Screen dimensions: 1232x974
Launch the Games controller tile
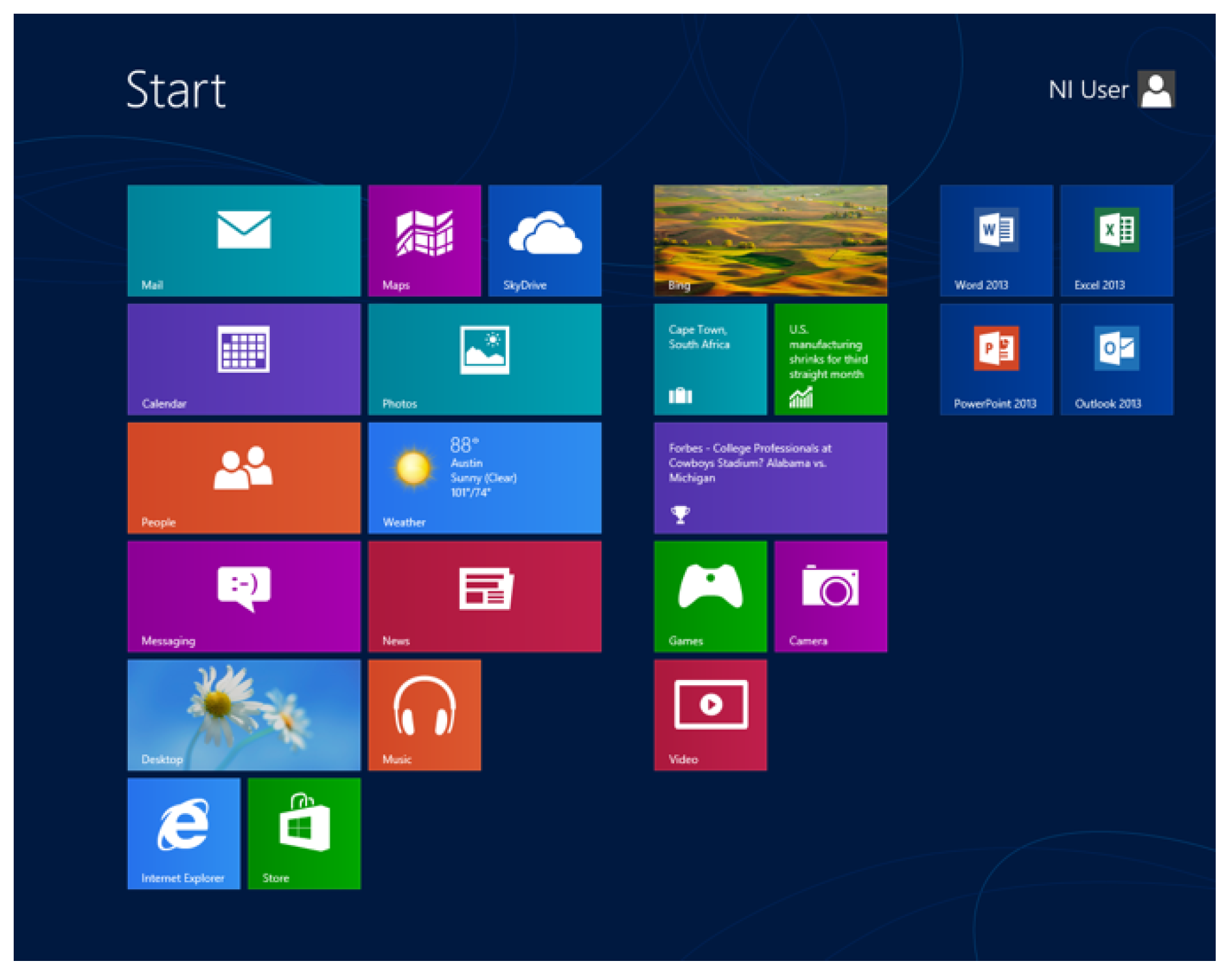(711, 597)
